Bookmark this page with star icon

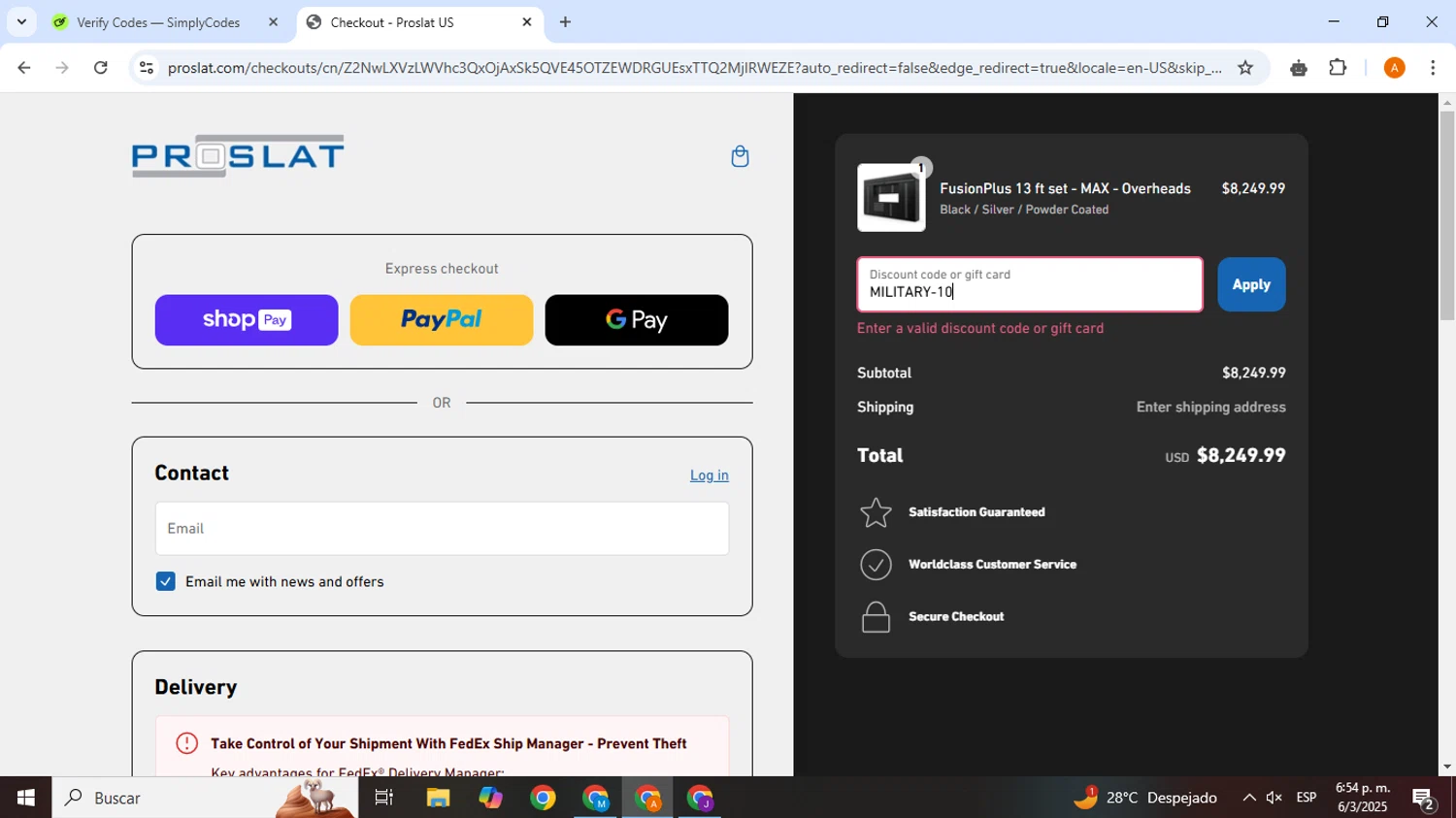(x=1245, y=68)
